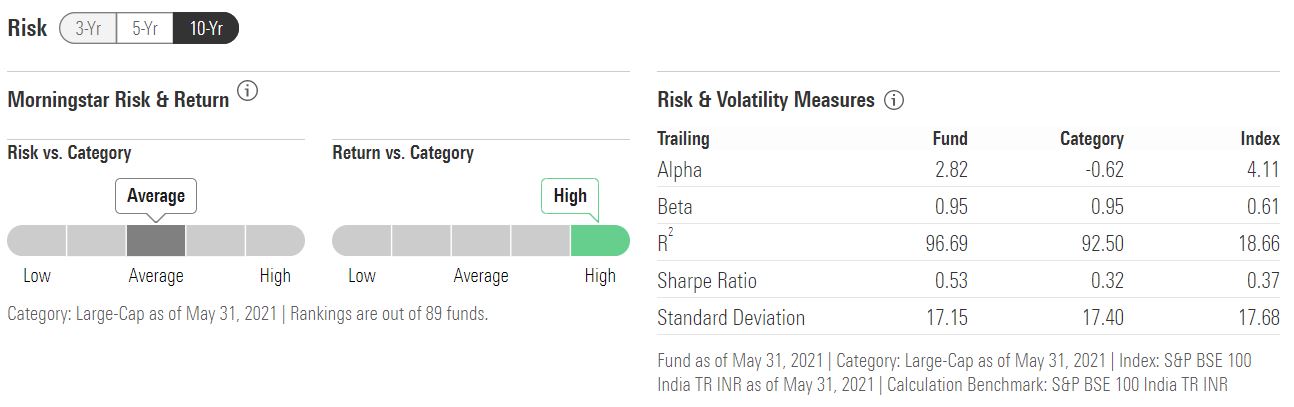Click the Average risk tooltip label
The image size is (1294, 407).
click(x=156, y=195)
